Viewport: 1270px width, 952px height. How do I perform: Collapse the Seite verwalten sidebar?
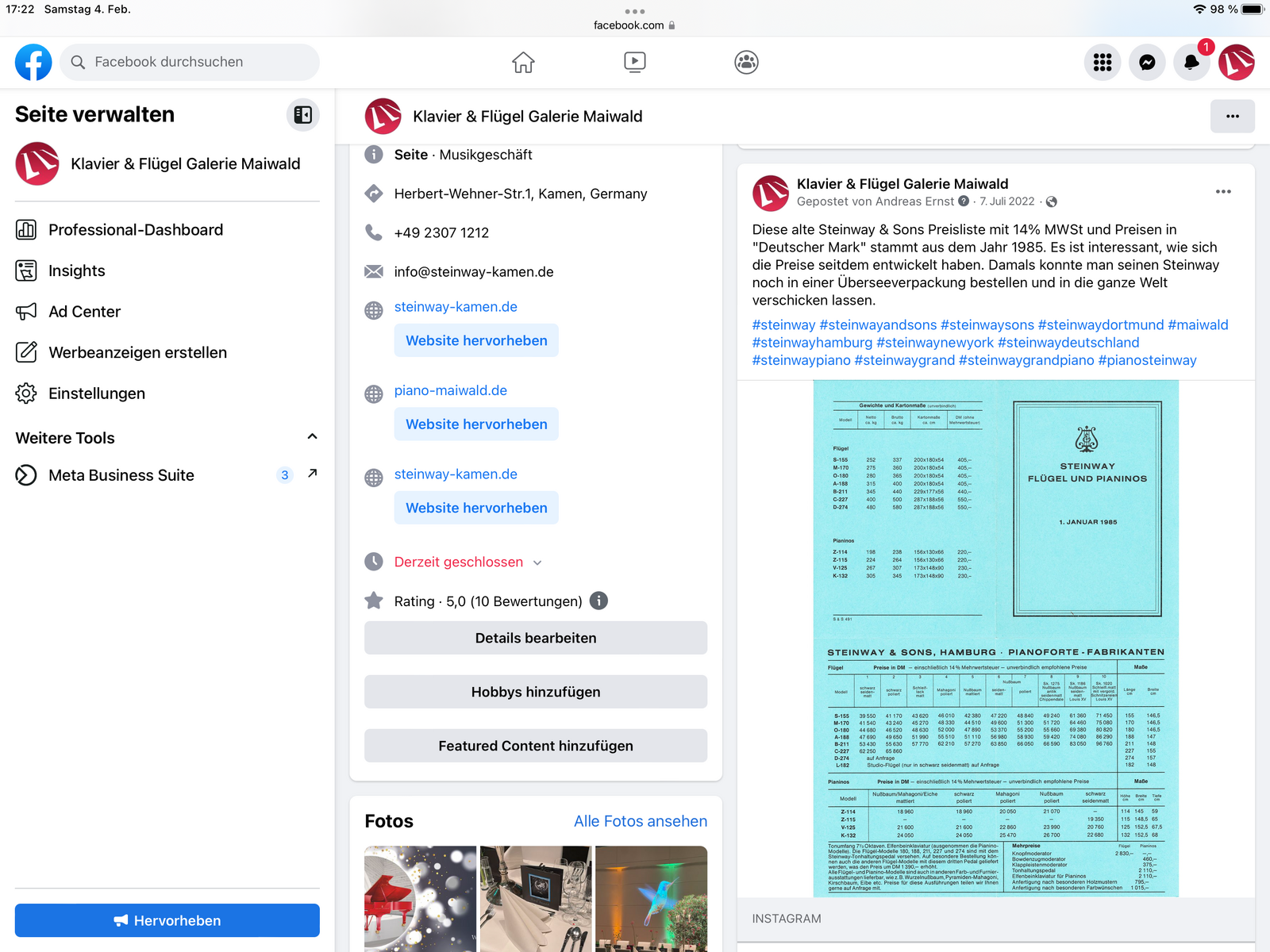coord(303,115)
